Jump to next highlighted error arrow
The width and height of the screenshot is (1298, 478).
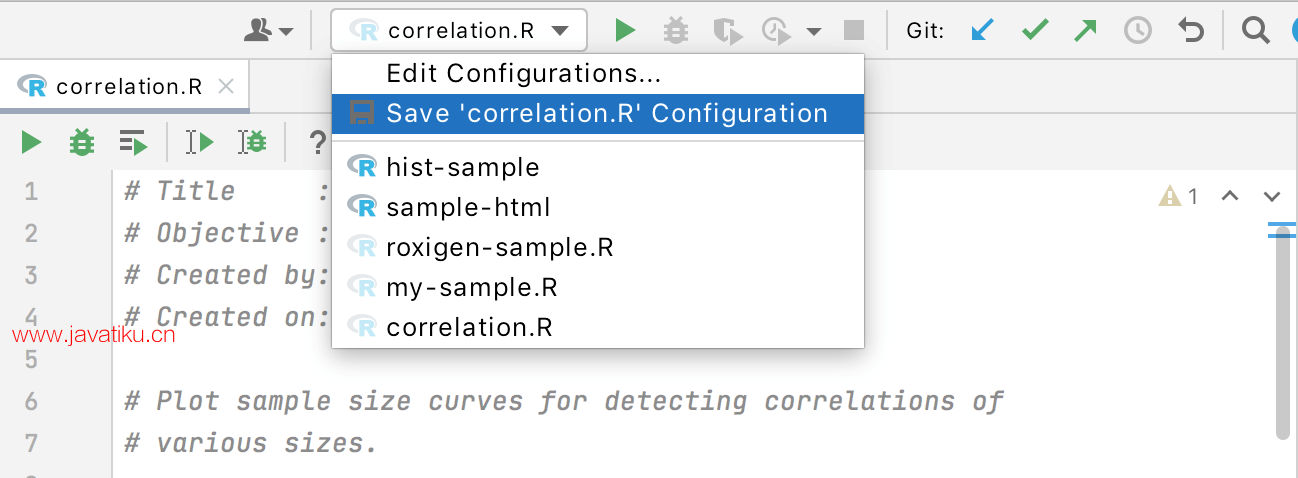pos(1271,196)
